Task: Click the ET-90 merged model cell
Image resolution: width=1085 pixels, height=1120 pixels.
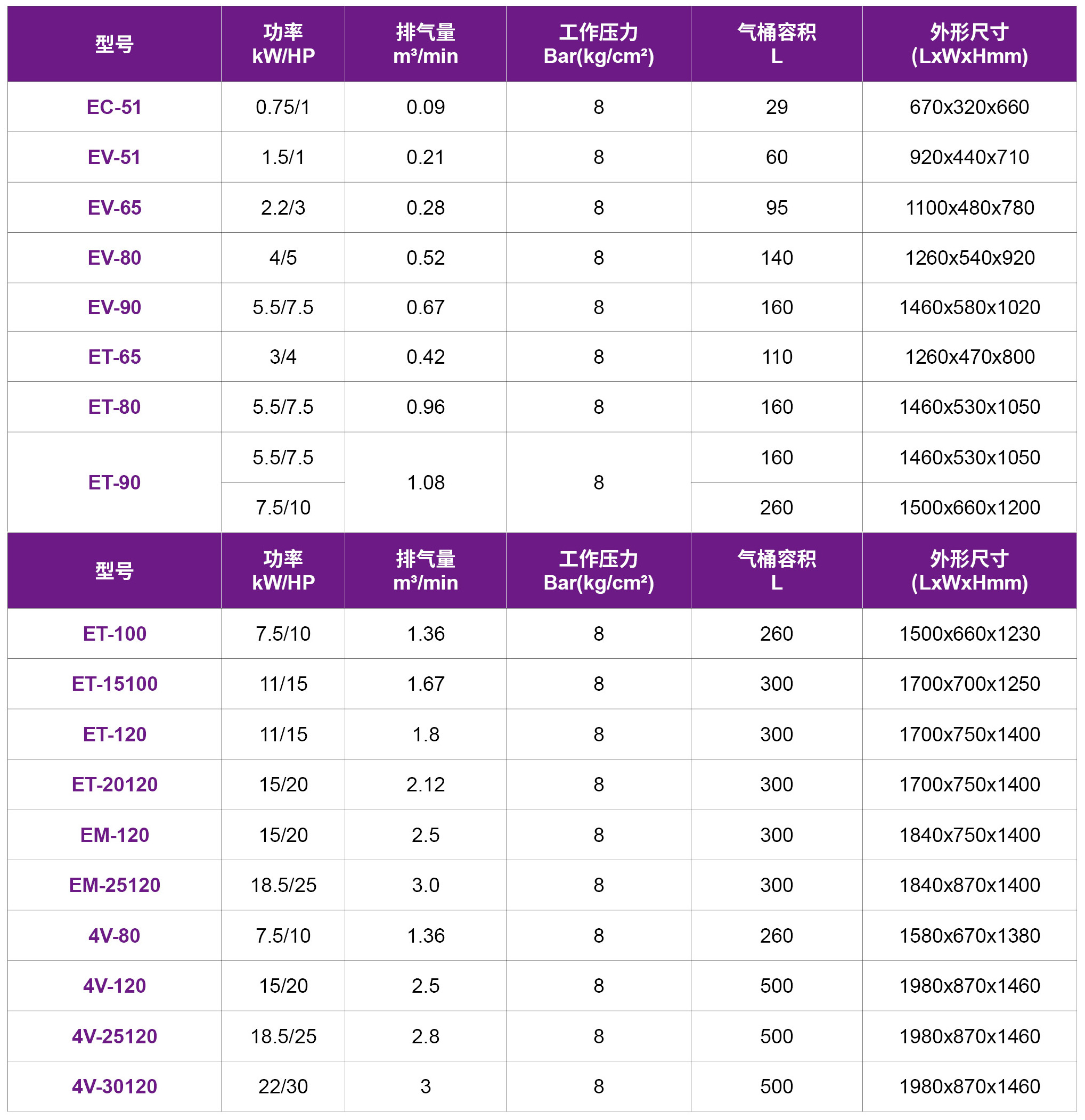Action: coord(115,483)
